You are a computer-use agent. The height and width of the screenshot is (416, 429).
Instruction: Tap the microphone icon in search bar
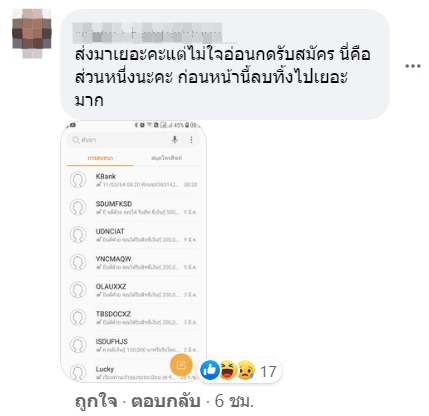coord(174,140)
